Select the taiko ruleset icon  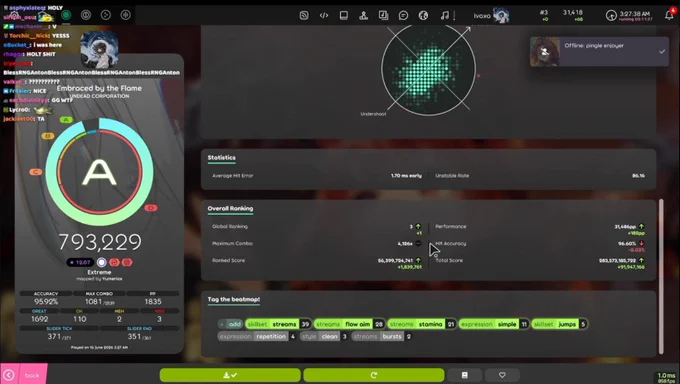click(86, 15)
